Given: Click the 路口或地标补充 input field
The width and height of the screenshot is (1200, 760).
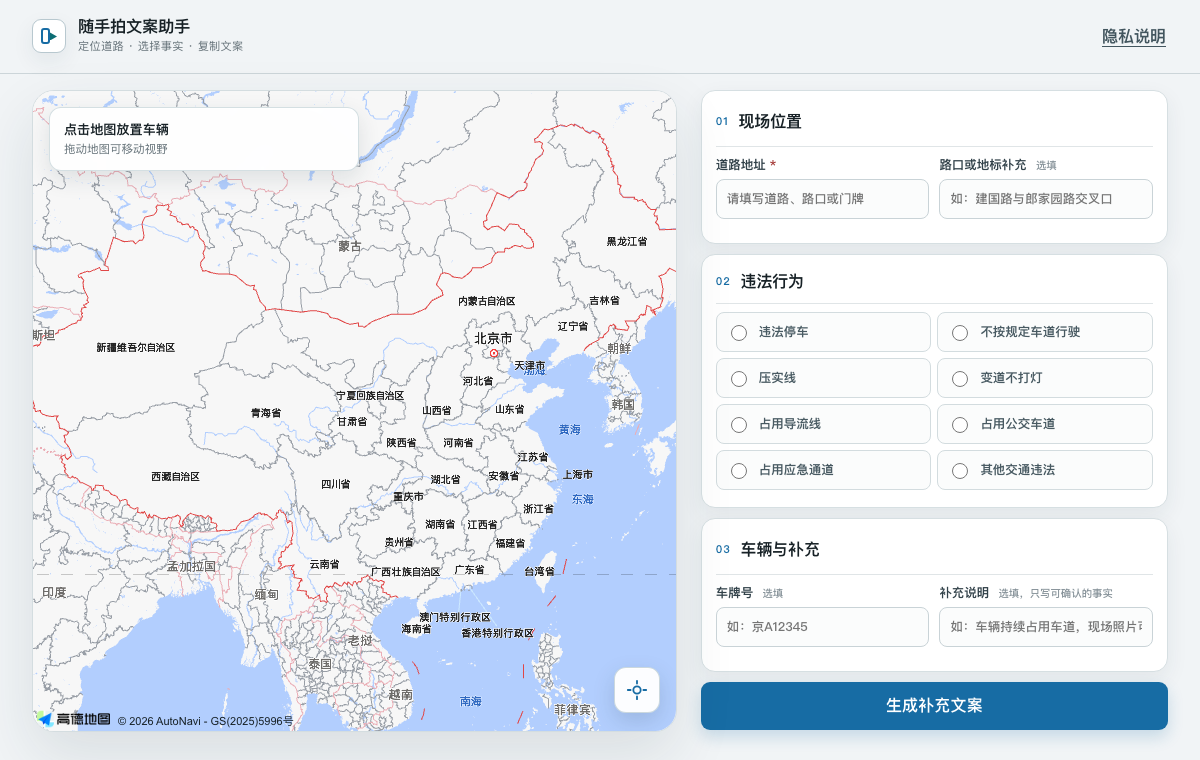Looking at the screenshot, I should [1046, 199].
